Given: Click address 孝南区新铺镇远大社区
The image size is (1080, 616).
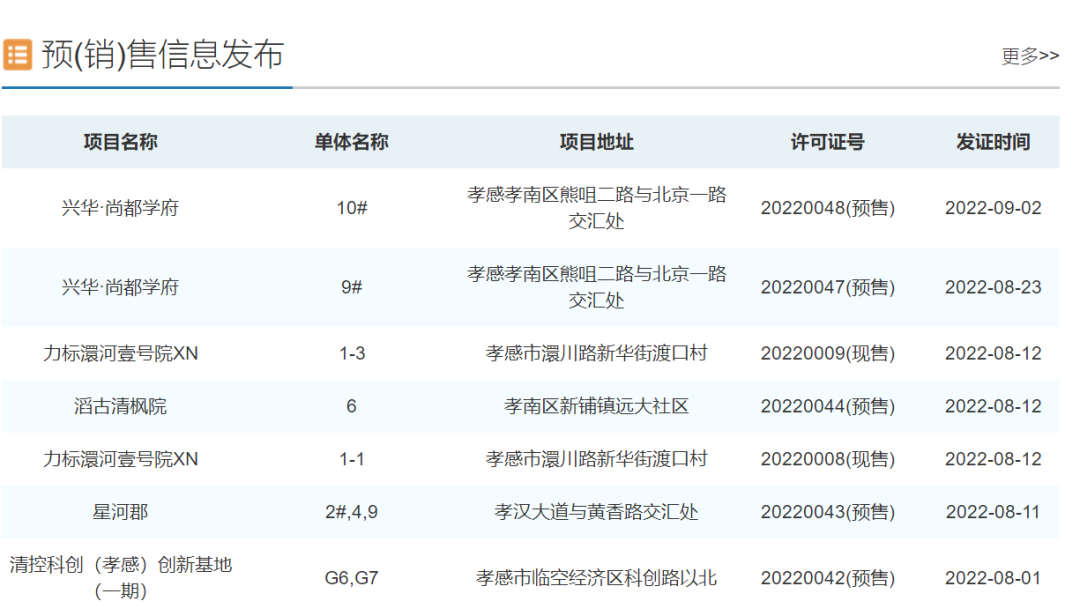Looking at the screenshot, I should pos(596,406).
